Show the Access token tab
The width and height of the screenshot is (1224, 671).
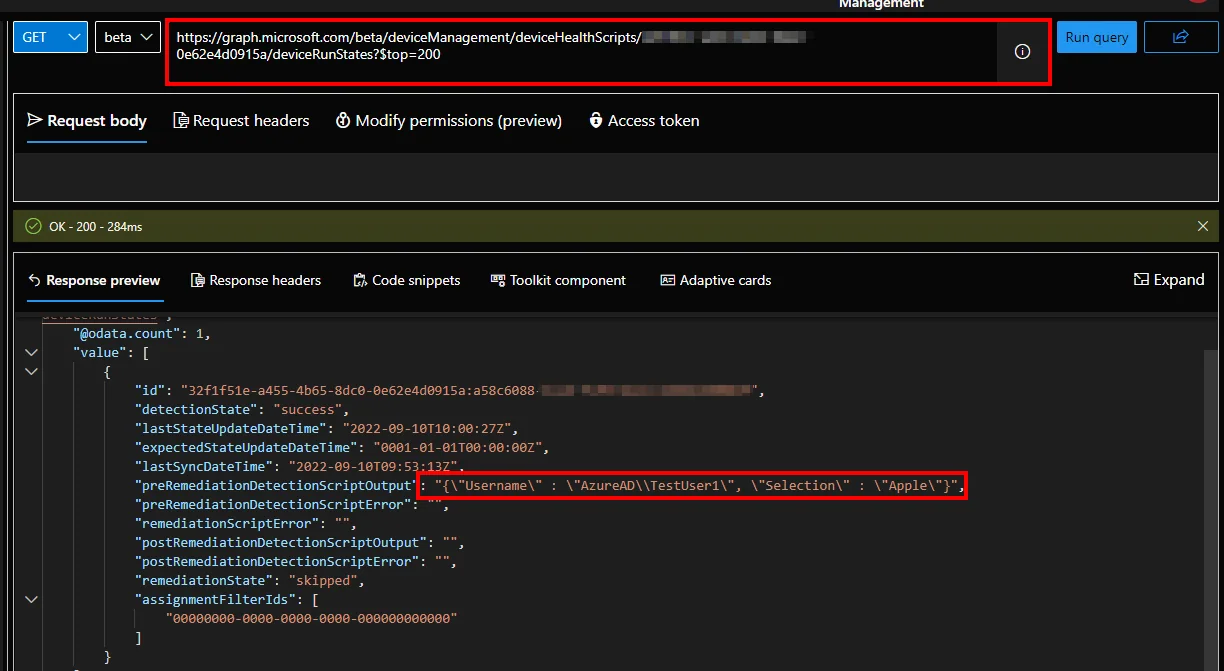click(644, 121)
